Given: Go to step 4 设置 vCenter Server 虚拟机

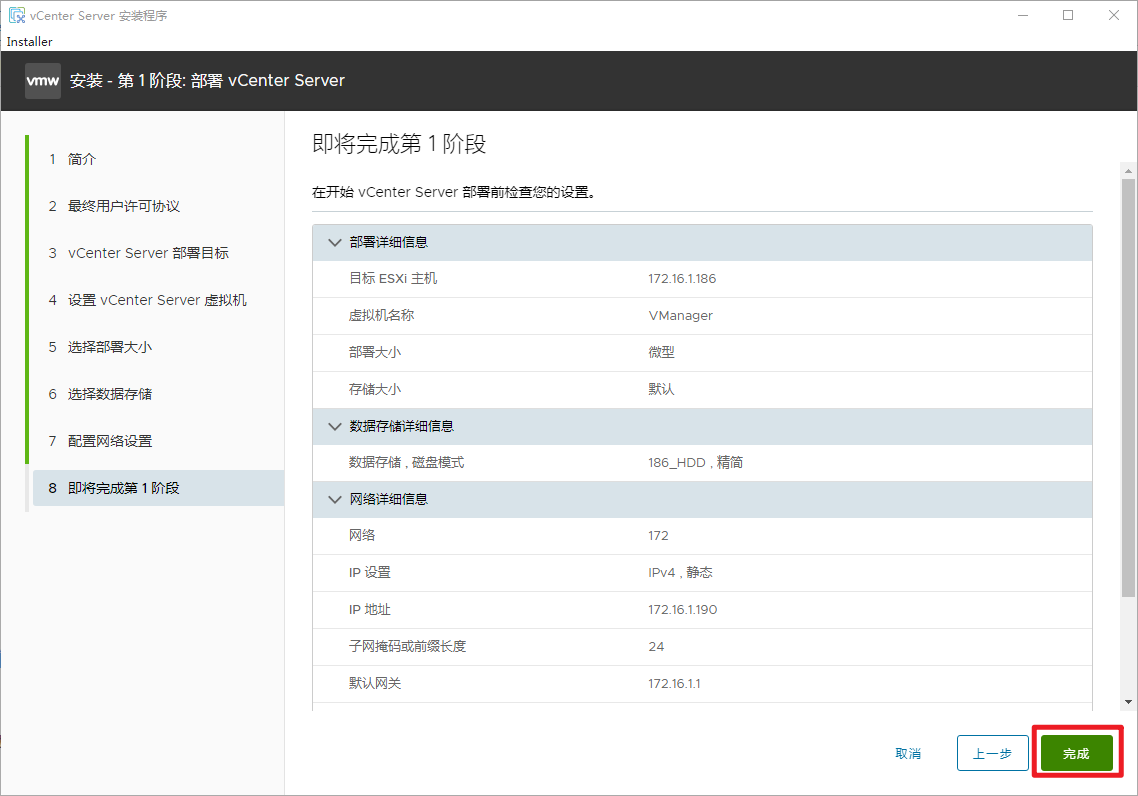Looking at the screenshot, I should [157, 300].
